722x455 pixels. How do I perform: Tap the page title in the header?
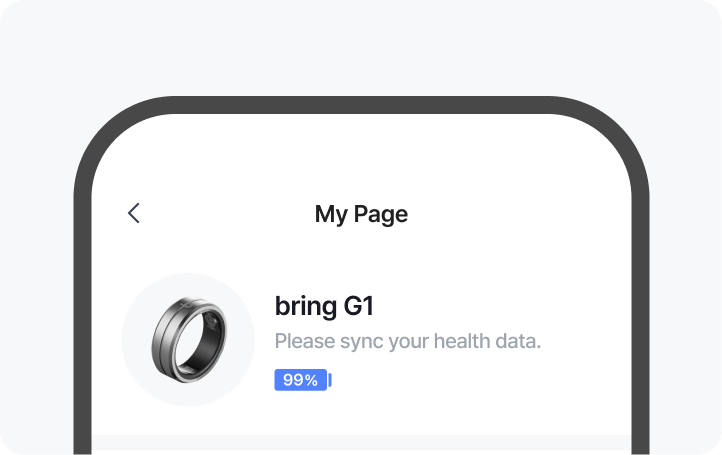tap(361, 214)
